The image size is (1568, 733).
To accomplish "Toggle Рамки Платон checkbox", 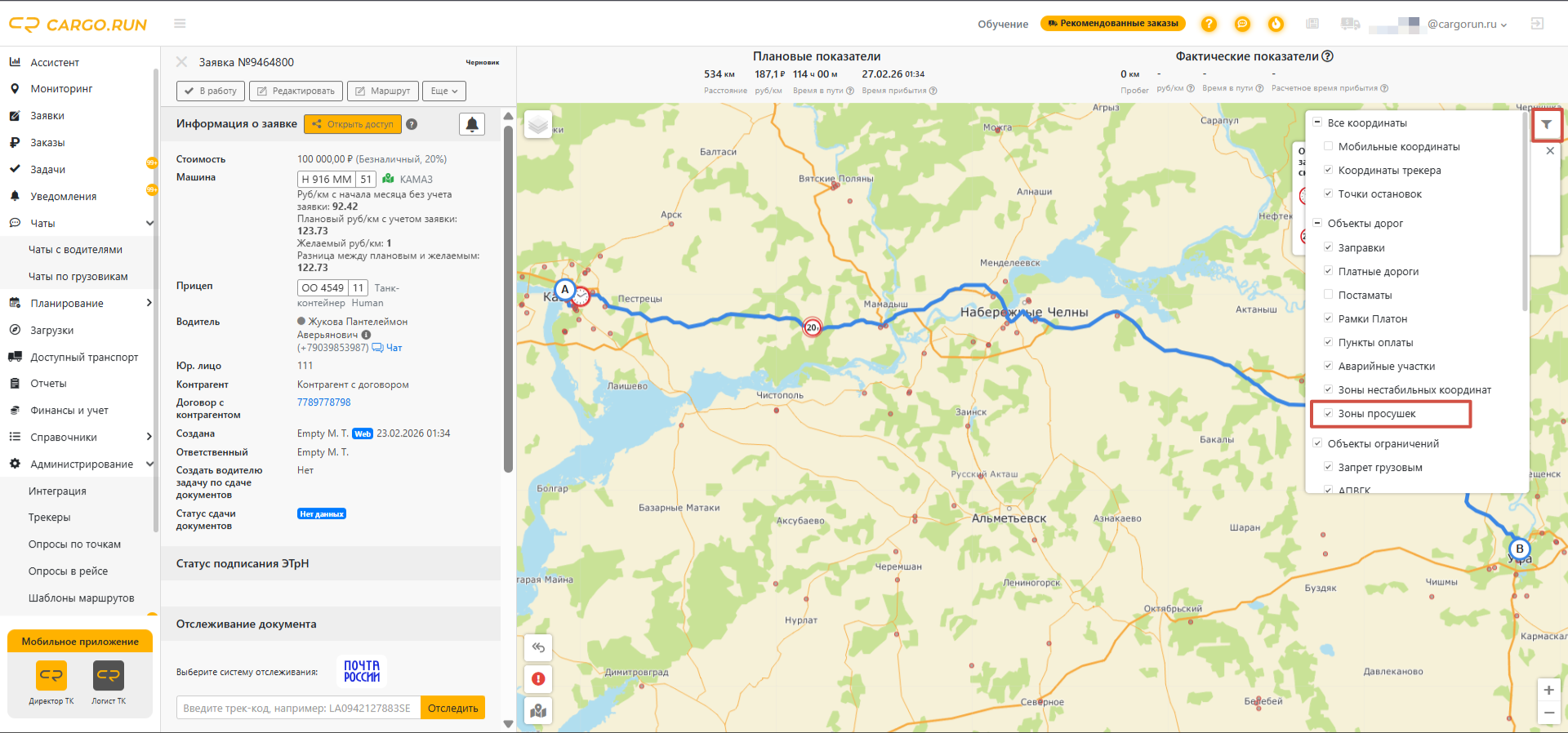I will click(1328, 318).
